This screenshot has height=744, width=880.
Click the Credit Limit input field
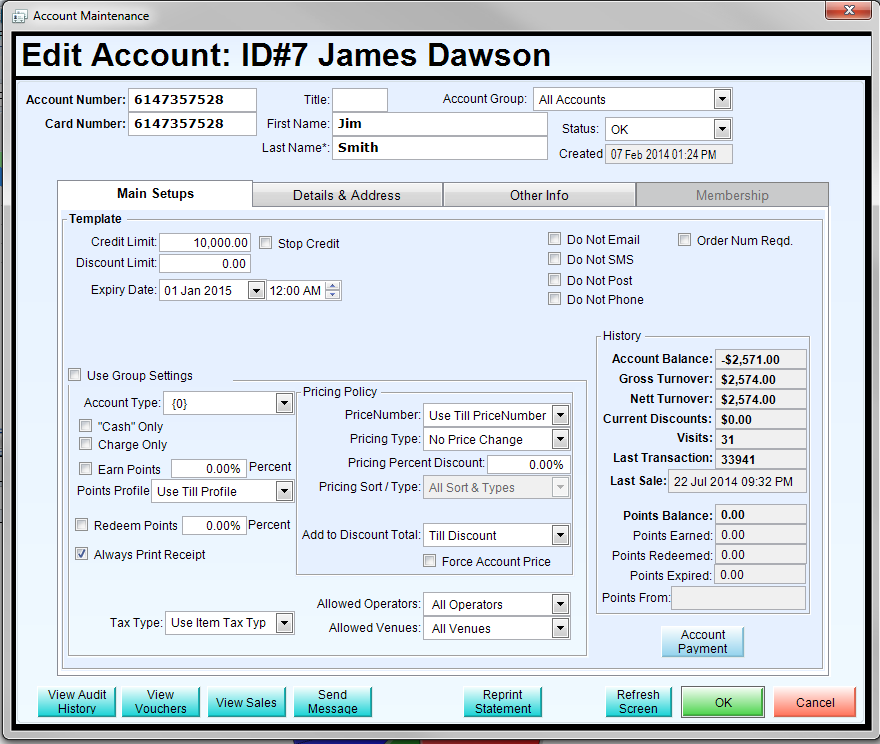point(205,243)
